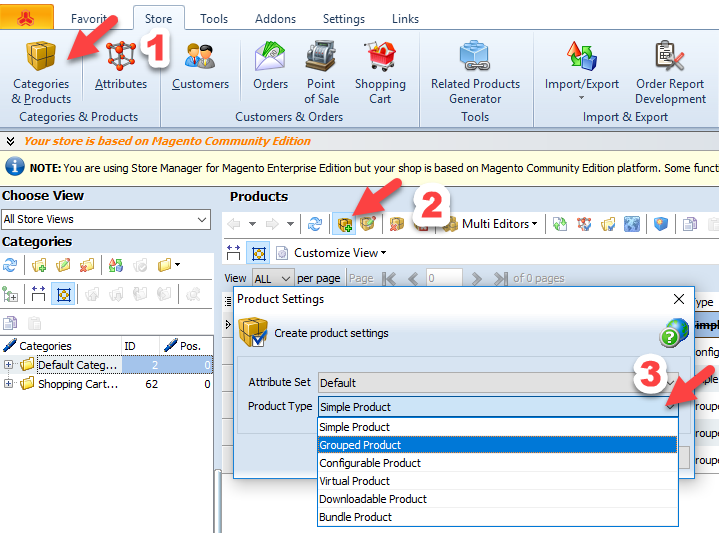Select the Default Category row
Image resolution: width=719 pixels, height=533 pixels.
tap(106, 365)
